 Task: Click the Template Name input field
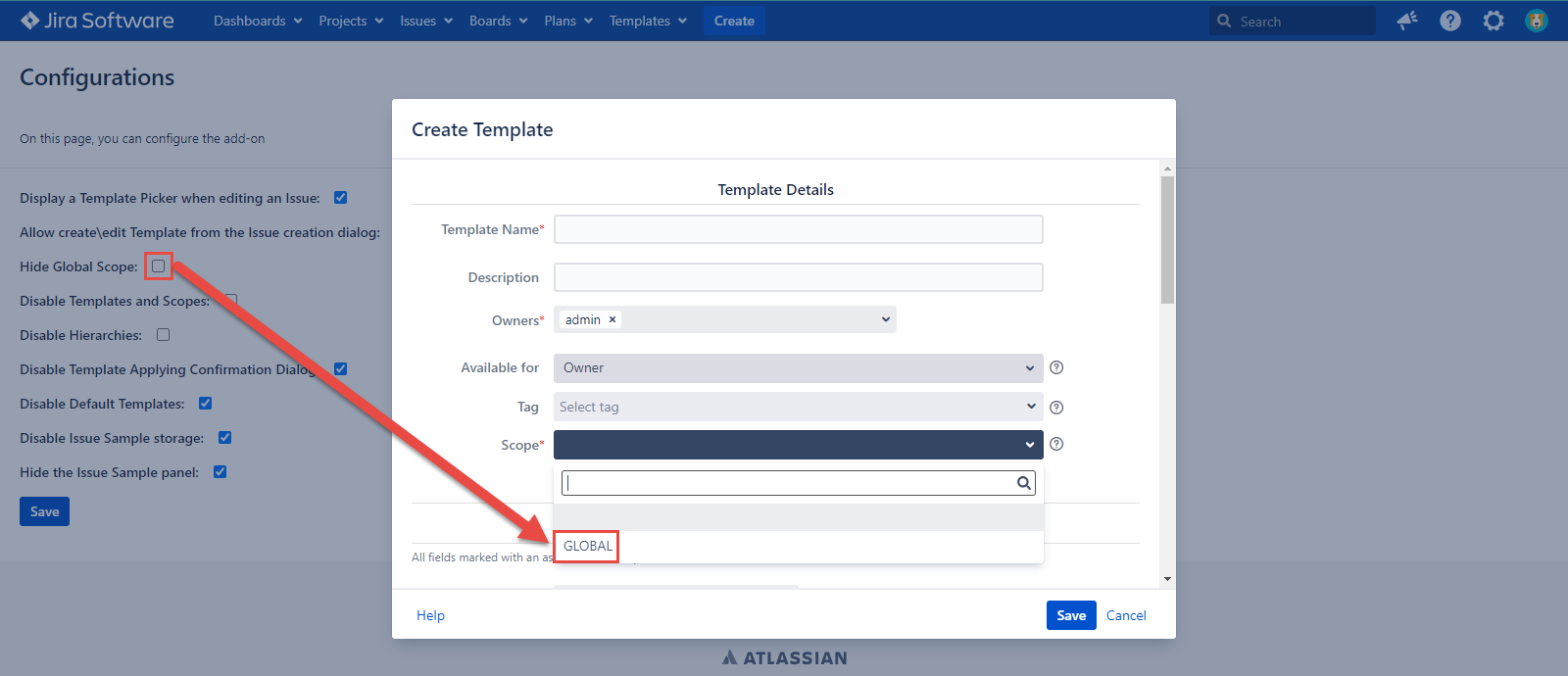coord(798,229)
